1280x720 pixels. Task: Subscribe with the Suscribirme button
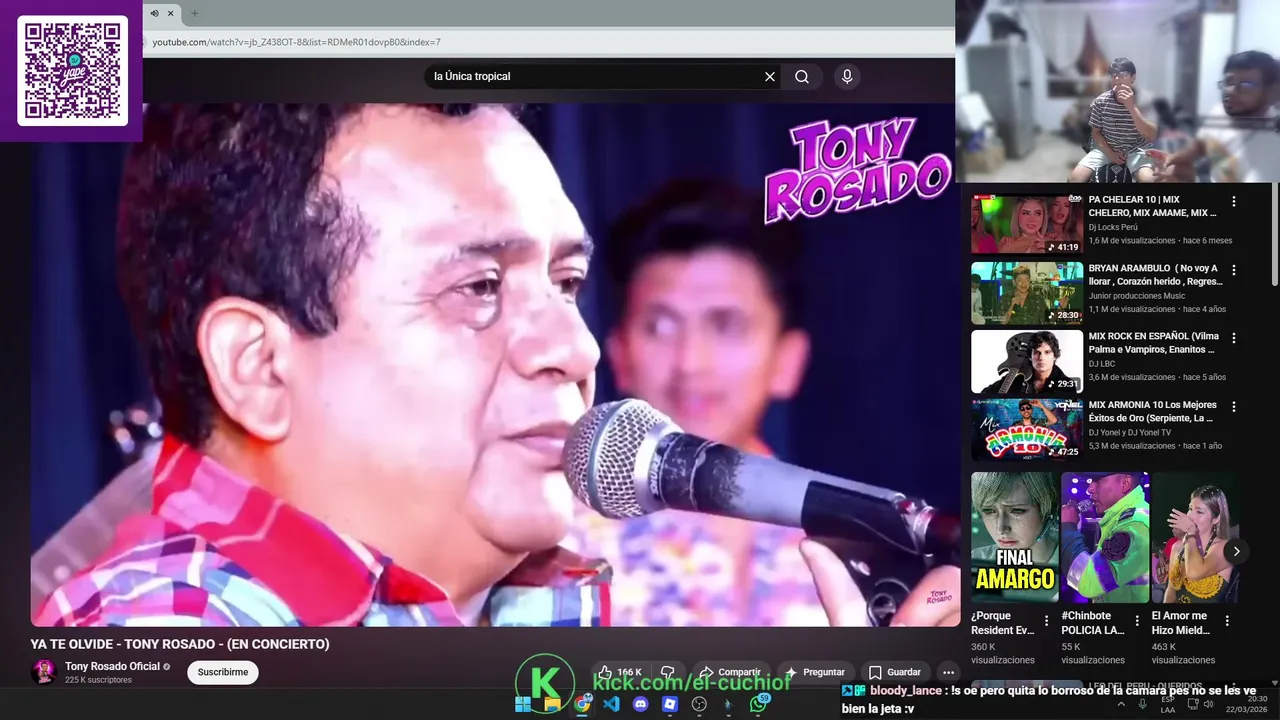(x=223, y=672)
